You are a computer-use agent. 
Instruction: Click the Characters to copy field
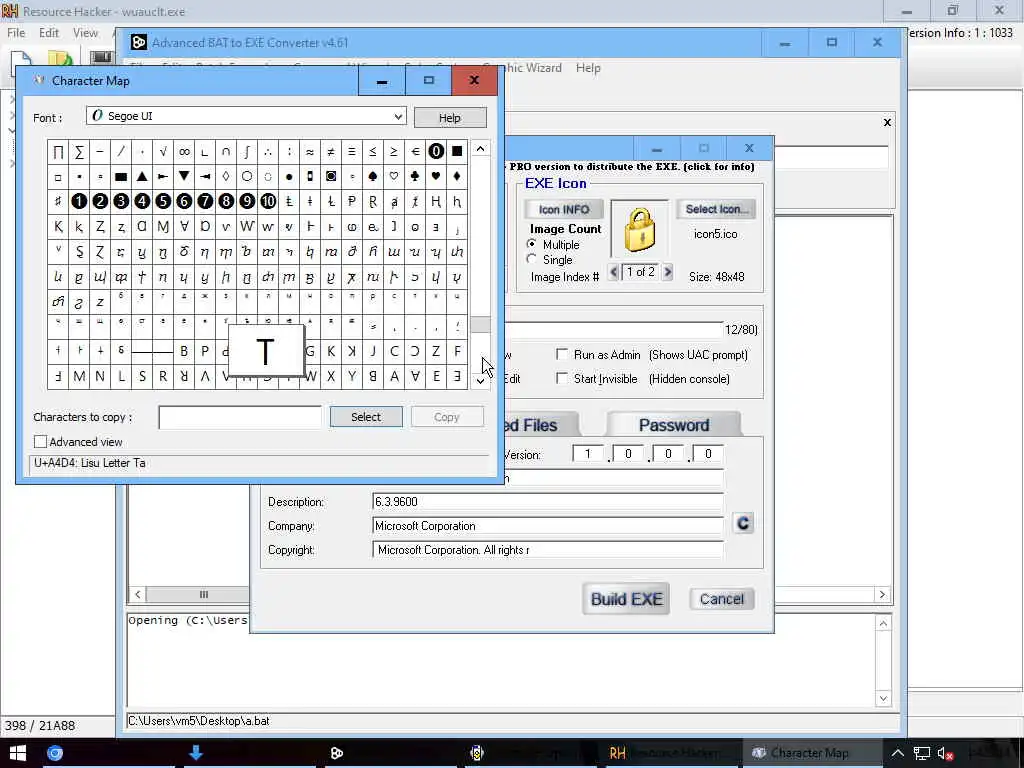click(x=240, y=417)
